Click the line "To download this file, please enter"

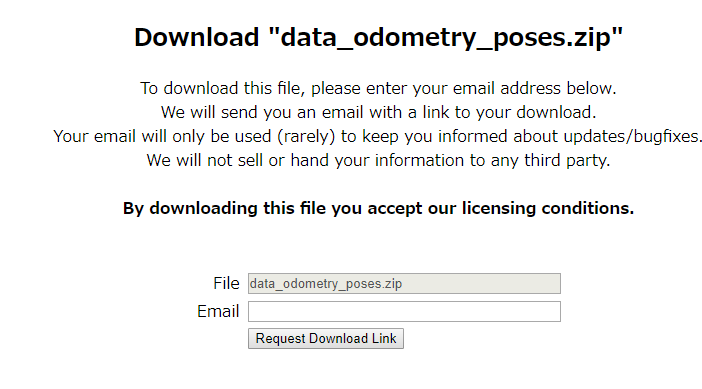[378, 88]
